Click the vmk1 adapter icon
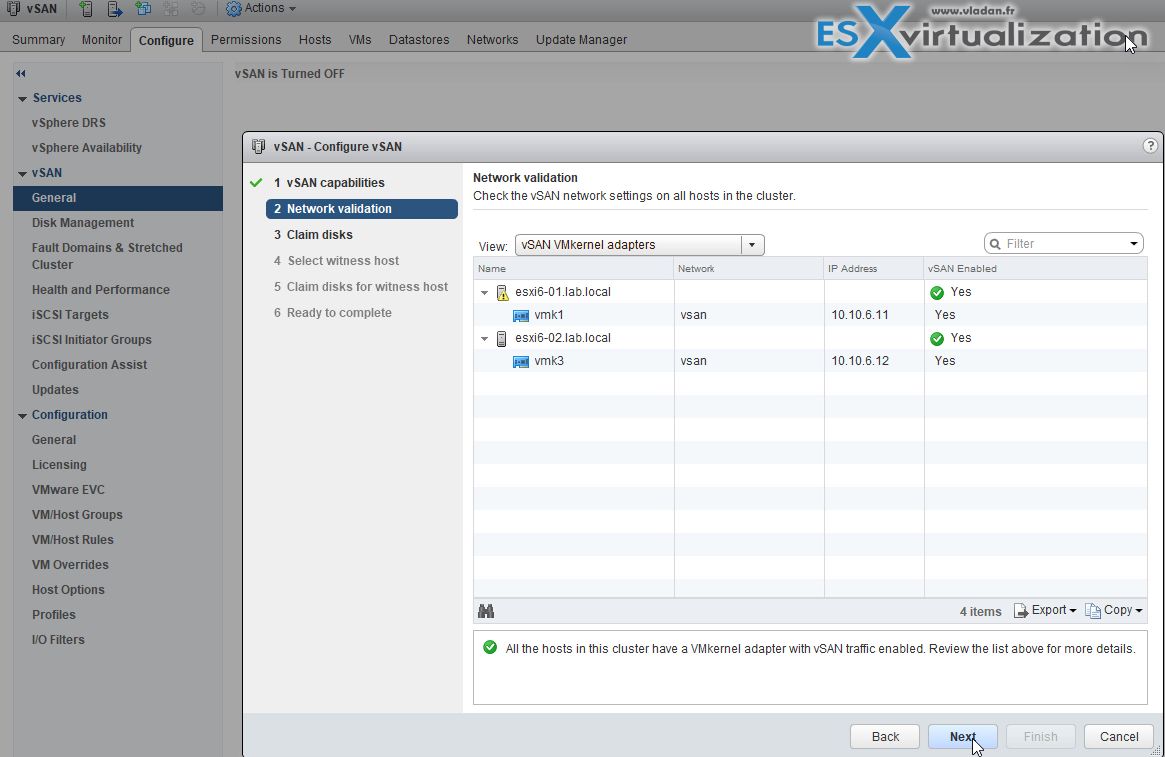 point(521,316)
